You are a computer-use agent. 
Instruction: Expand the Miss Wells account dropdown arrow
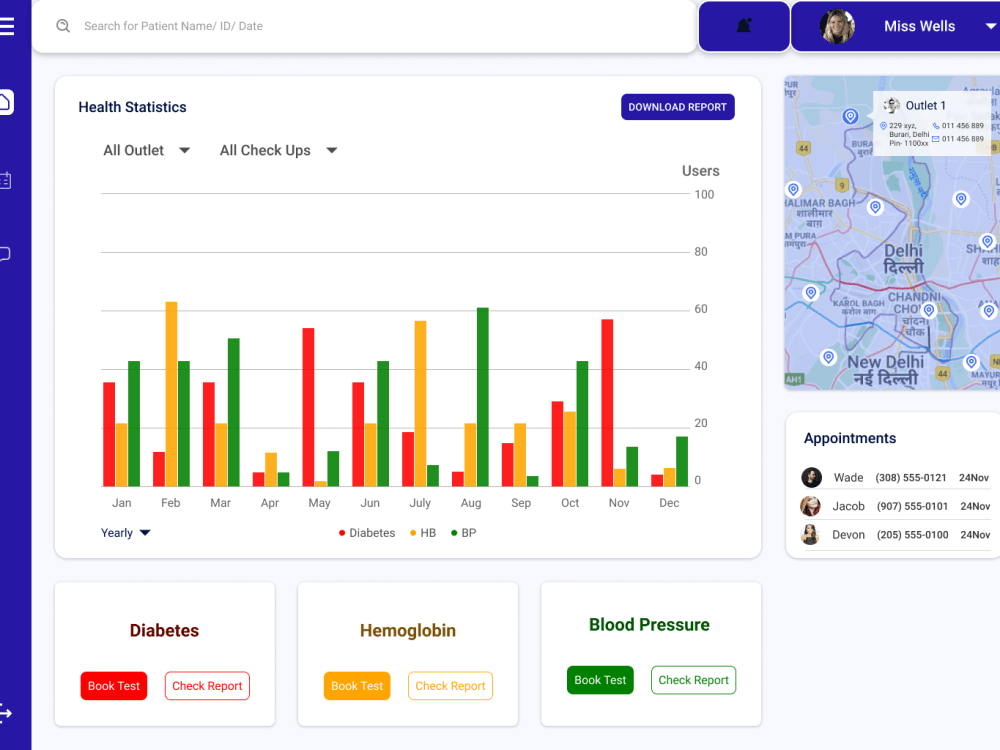[990, 26]
